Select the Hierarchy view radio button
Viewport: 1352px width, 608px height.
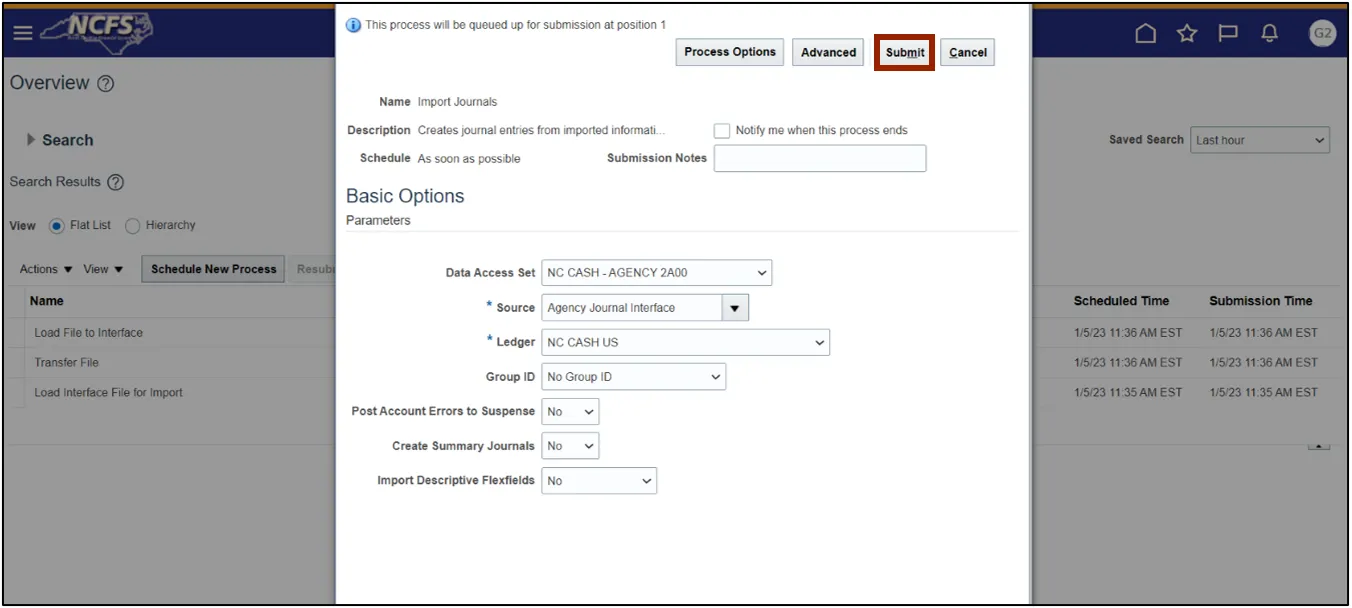click(x=133, y=226)
